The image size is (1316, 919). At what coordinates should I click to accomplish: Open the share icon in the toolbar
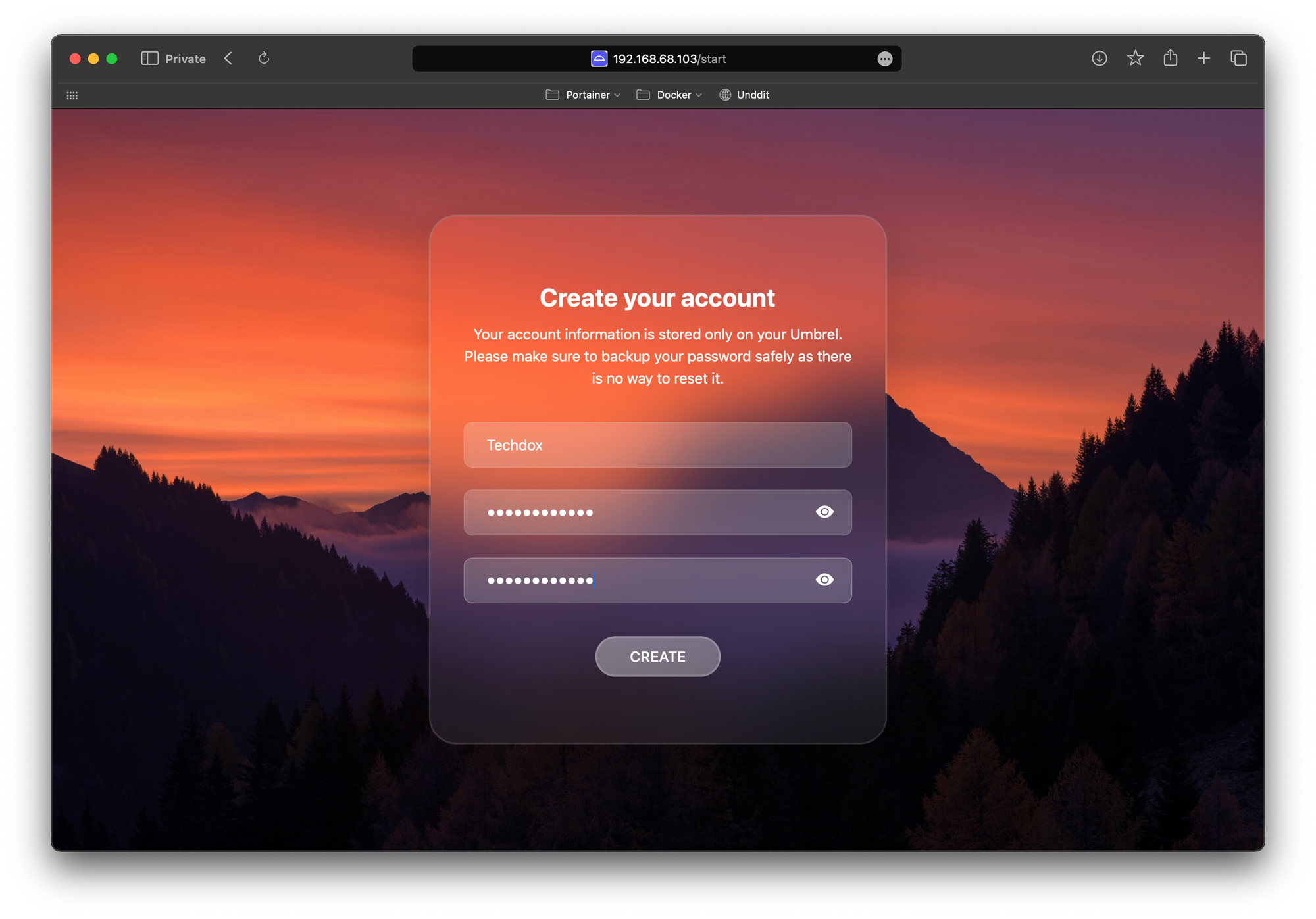click(1170, 58)
